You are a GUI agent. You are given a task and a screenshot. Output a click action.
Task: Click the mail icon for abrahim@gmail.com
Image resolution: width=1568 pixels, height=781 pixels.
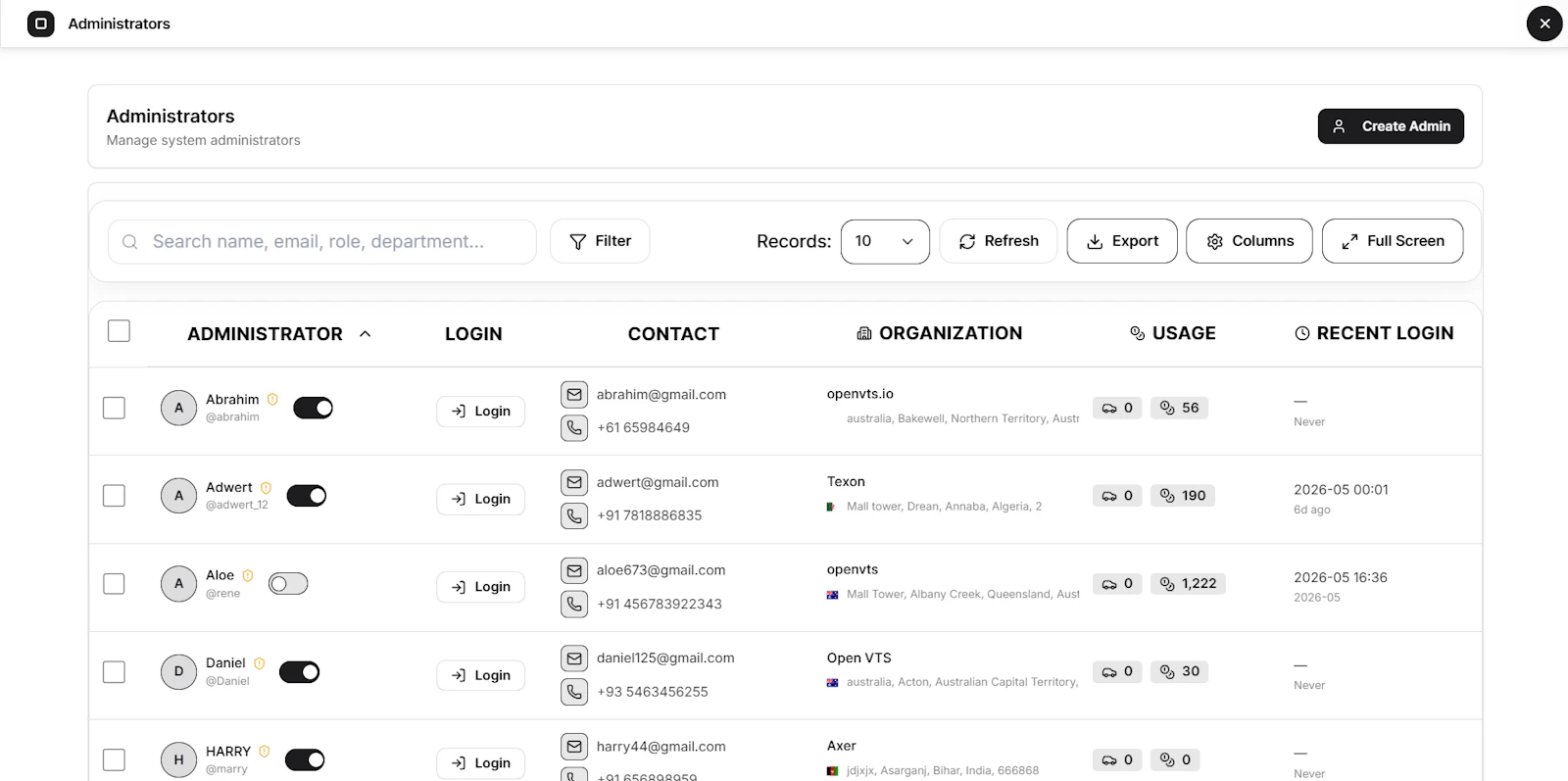(x=574, y=395)
